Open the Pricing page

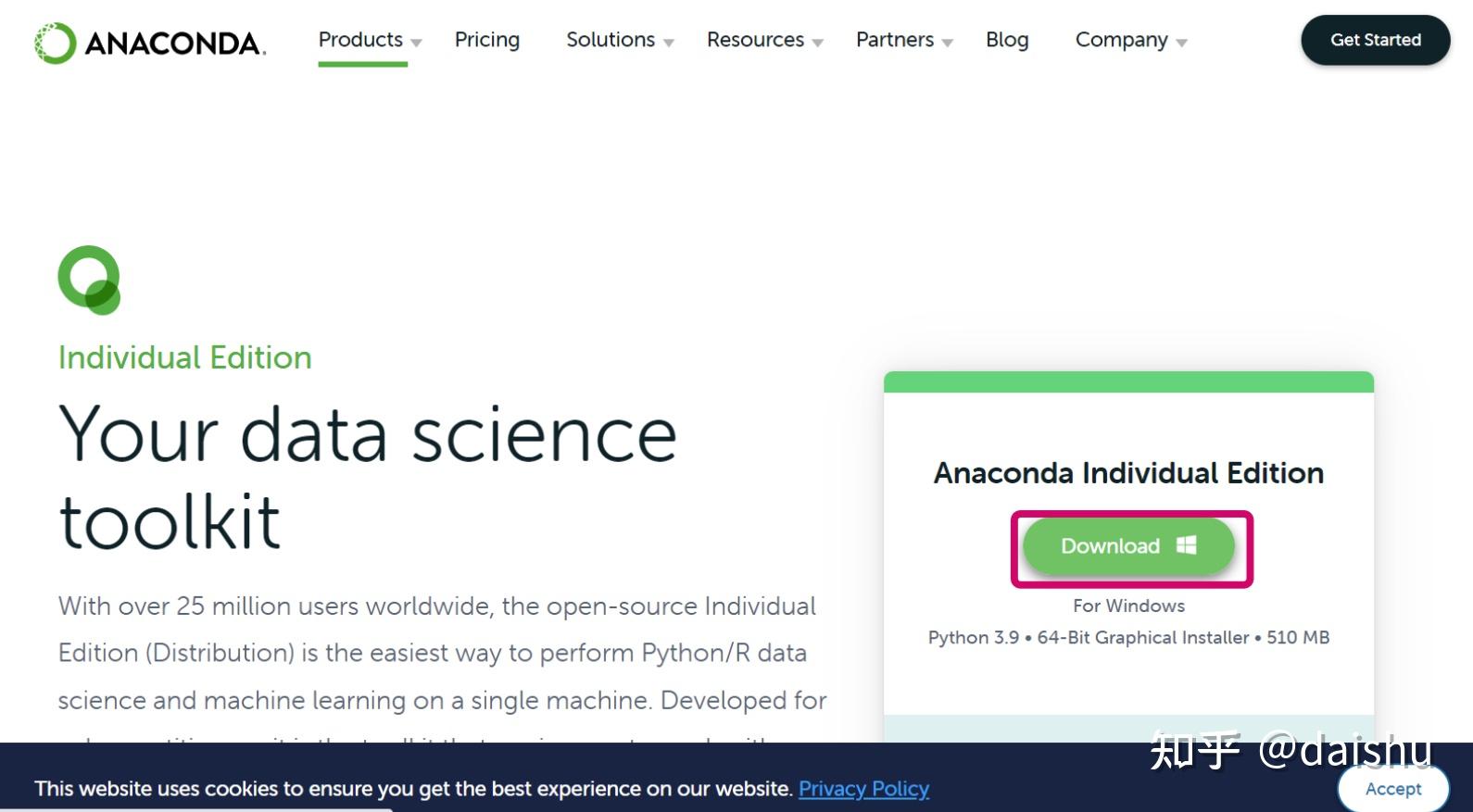486,40
